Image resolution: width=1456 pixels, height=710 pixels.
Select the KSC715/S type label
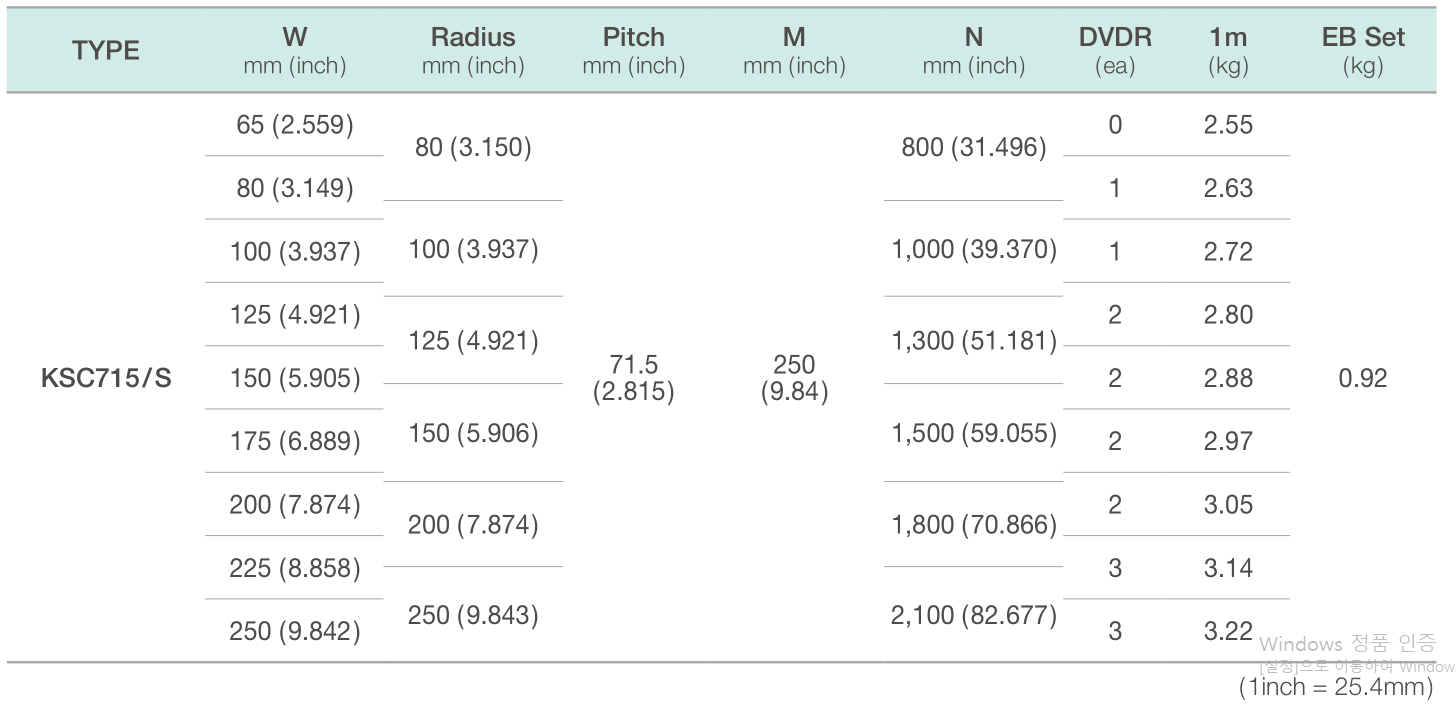[106, 379]
